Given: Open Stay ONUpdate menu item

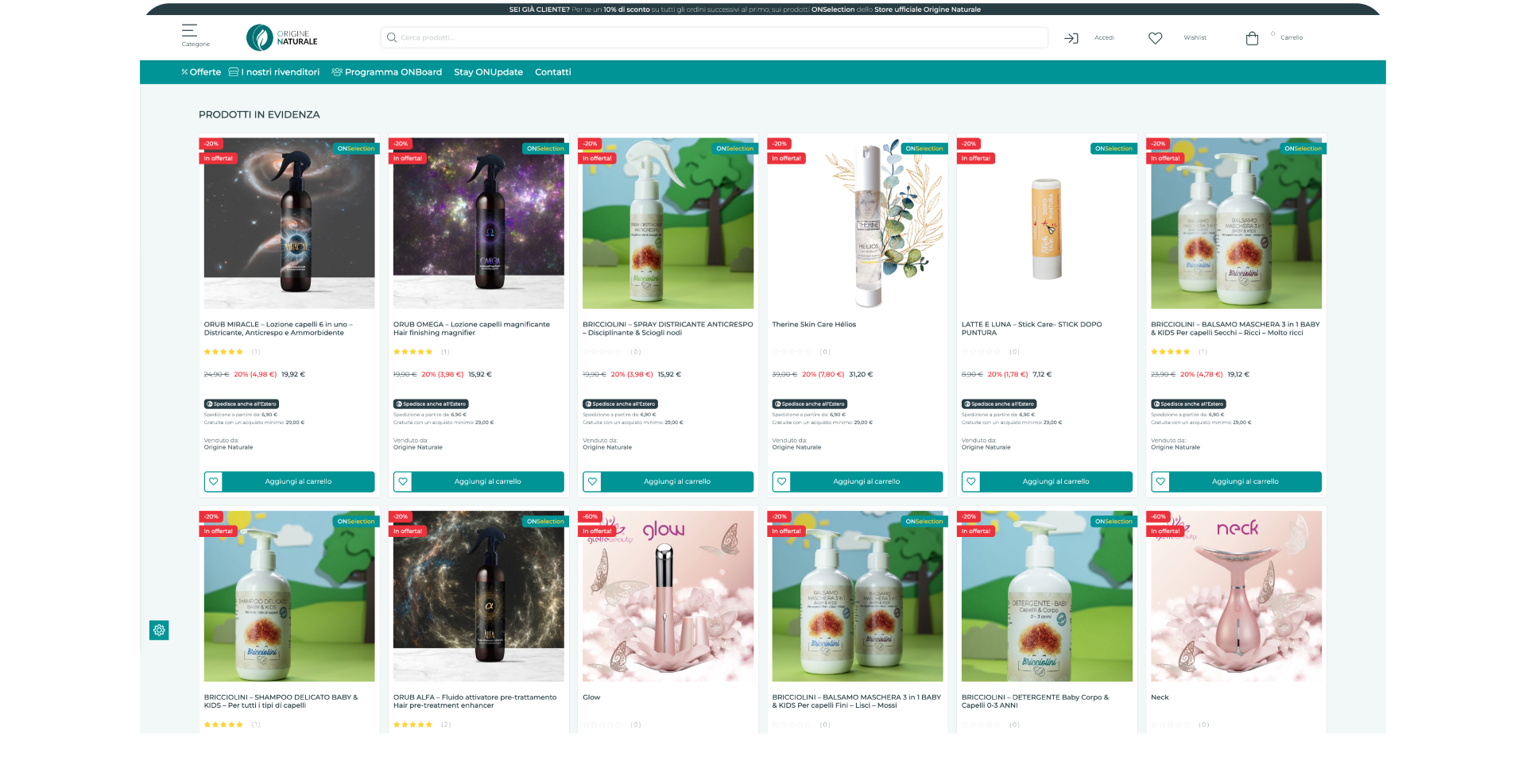Looking at the screenshot, I should [488, 72].
